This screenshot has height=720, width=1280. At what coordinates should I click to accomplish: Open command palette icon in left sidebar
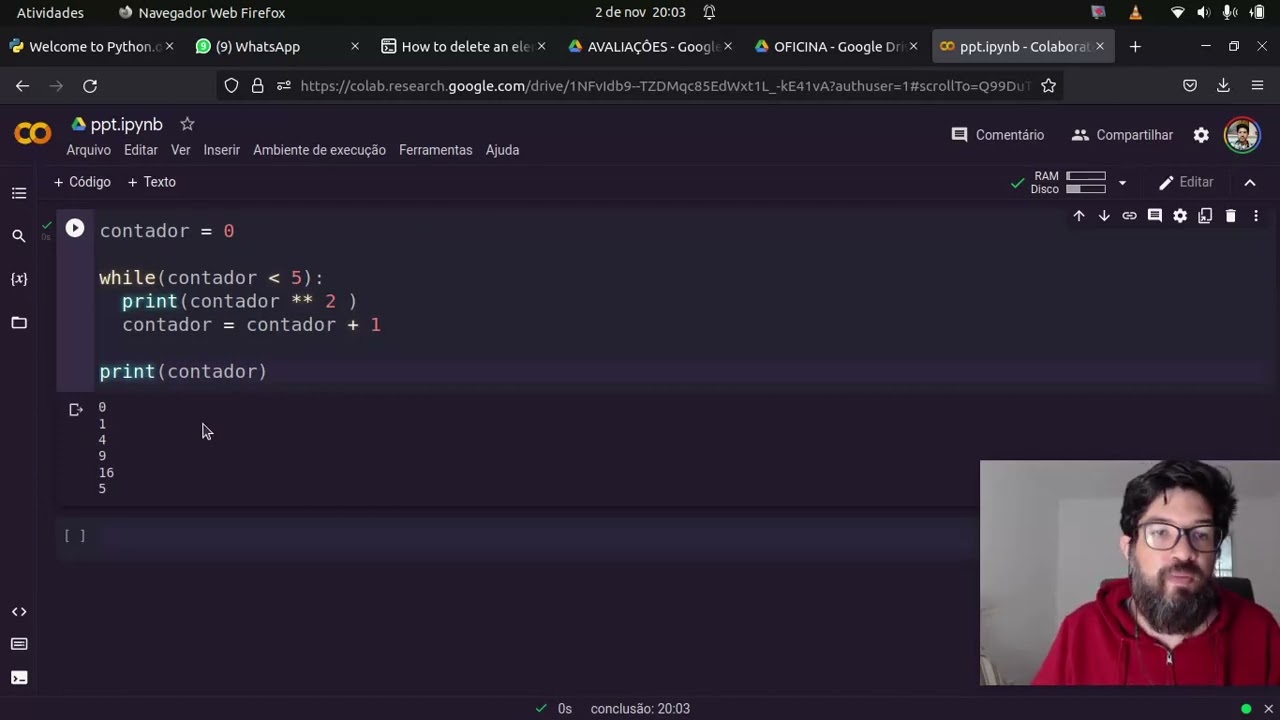(x=19, y=644)
